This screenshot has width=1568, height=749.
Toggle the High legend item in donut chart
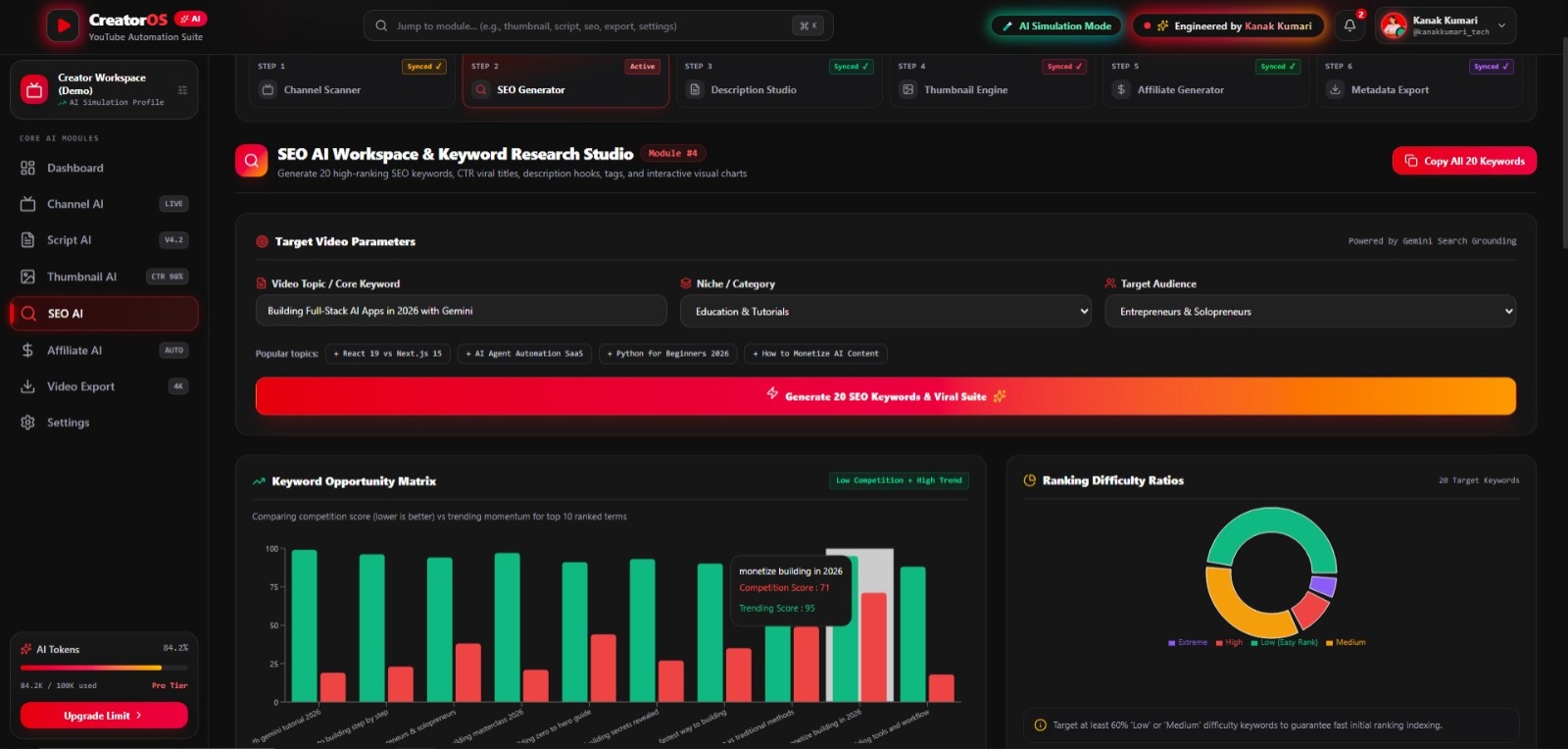(x=1229, y=643)
